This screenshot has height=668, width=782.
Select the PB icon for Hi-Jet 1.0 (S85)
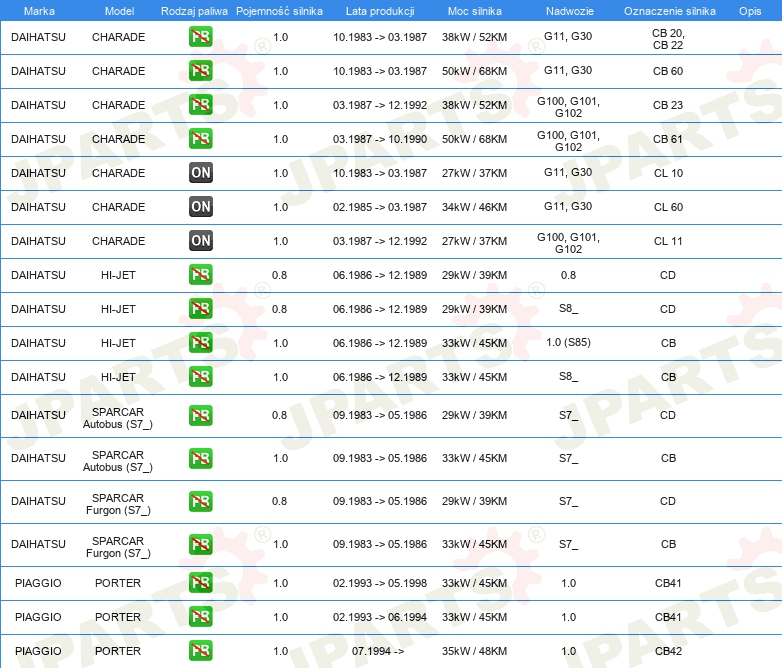200,343
